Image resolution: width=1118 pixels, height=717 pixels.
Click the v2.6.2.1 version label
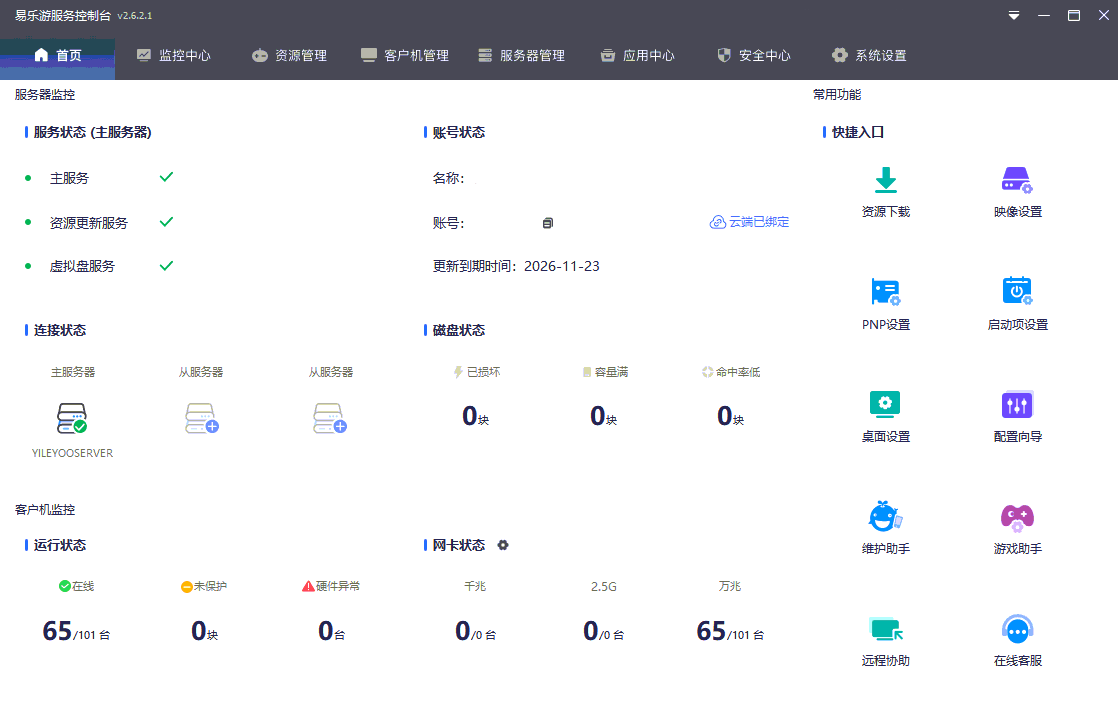(x=135, y=16)
